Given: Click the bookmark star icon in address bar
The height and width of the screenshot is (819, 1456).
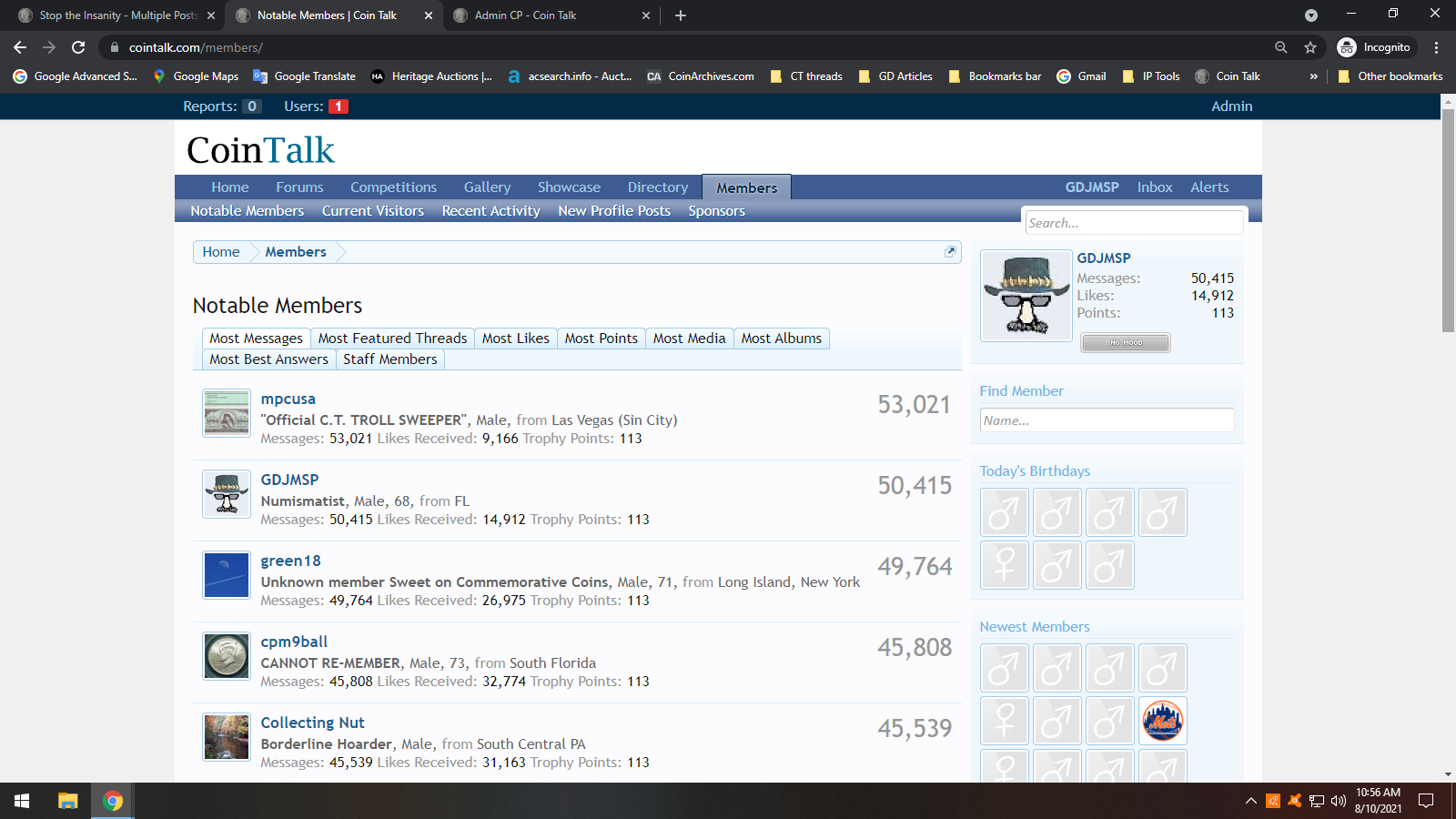Looking at the screenshot, I should click(1310, 47).
